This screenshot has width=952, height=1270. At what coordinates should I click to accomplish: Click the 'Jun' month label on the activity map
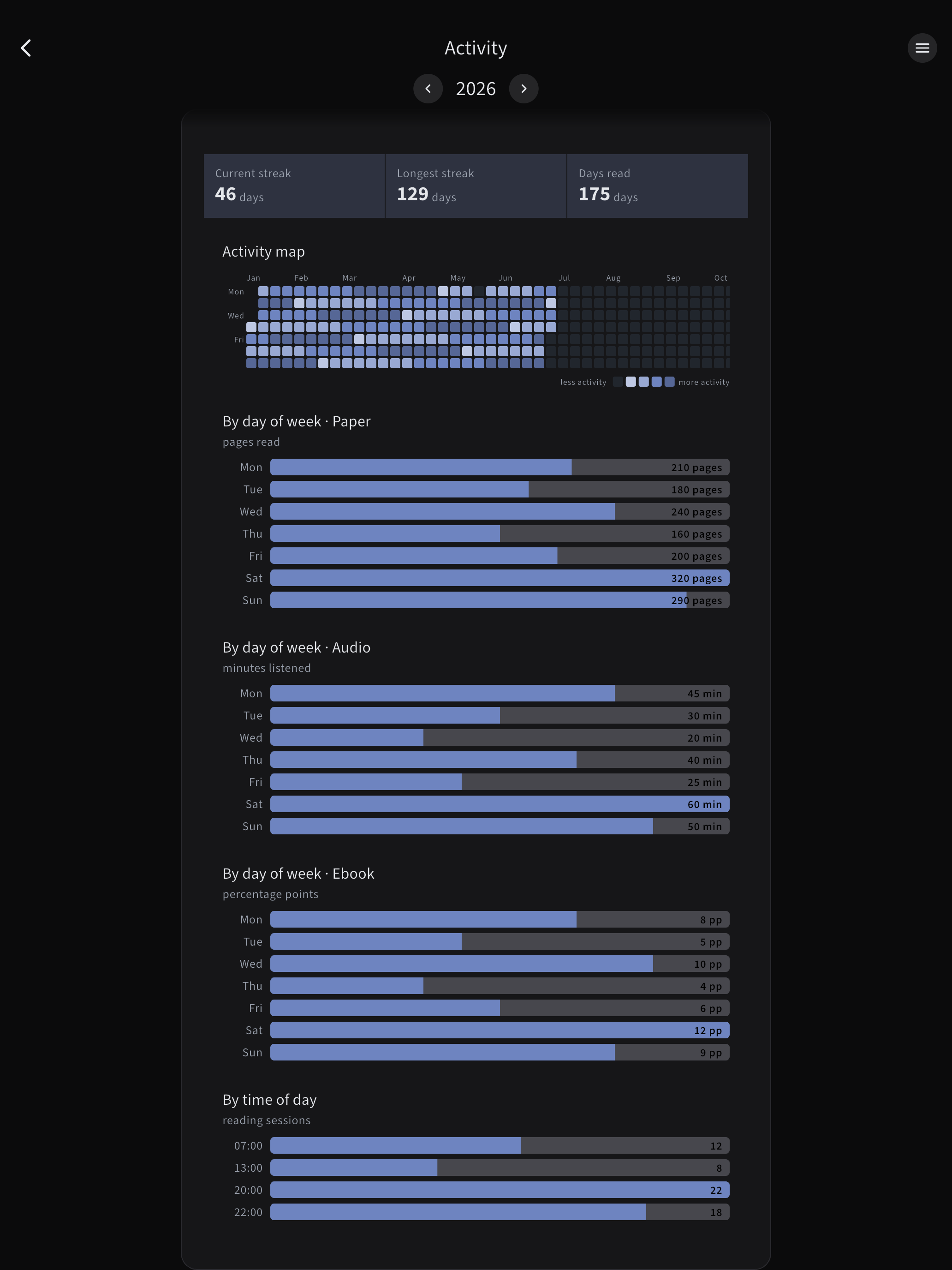point(506,278)
